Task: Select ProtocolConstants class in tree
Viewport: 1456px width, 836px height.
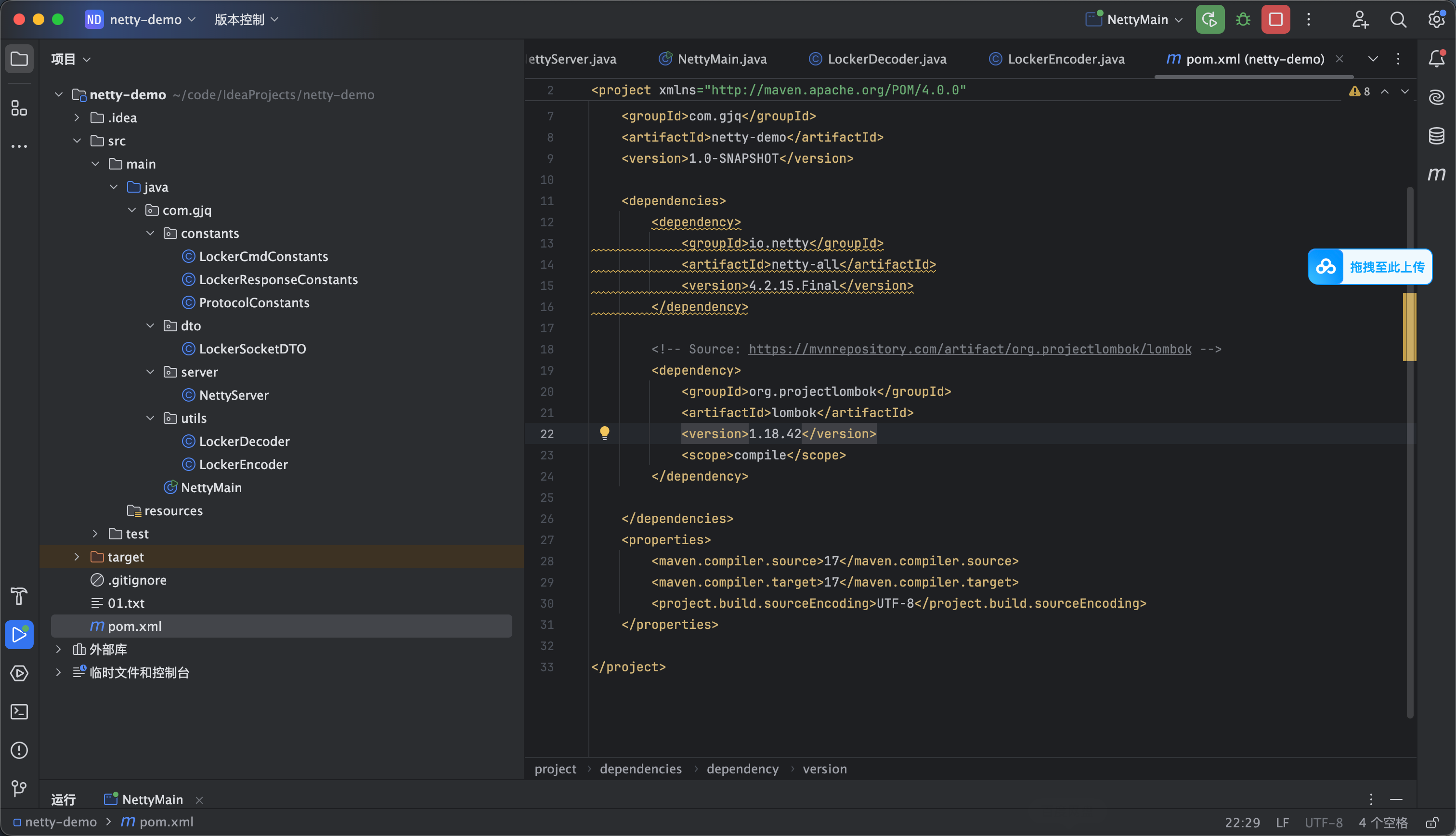Action: click(254, 302)
